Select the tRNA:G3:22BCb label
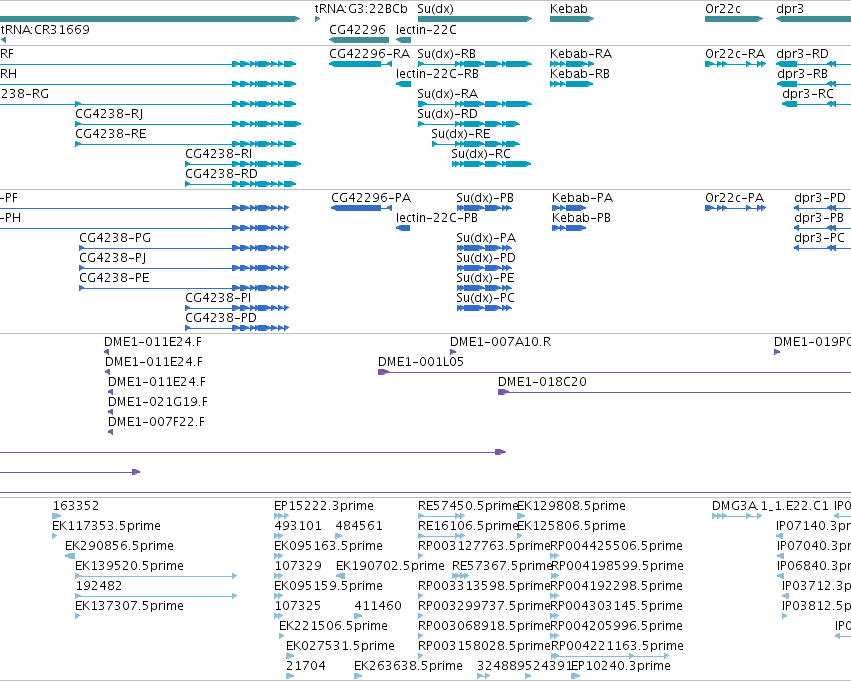851x681 pixels. tap(361, 9)
